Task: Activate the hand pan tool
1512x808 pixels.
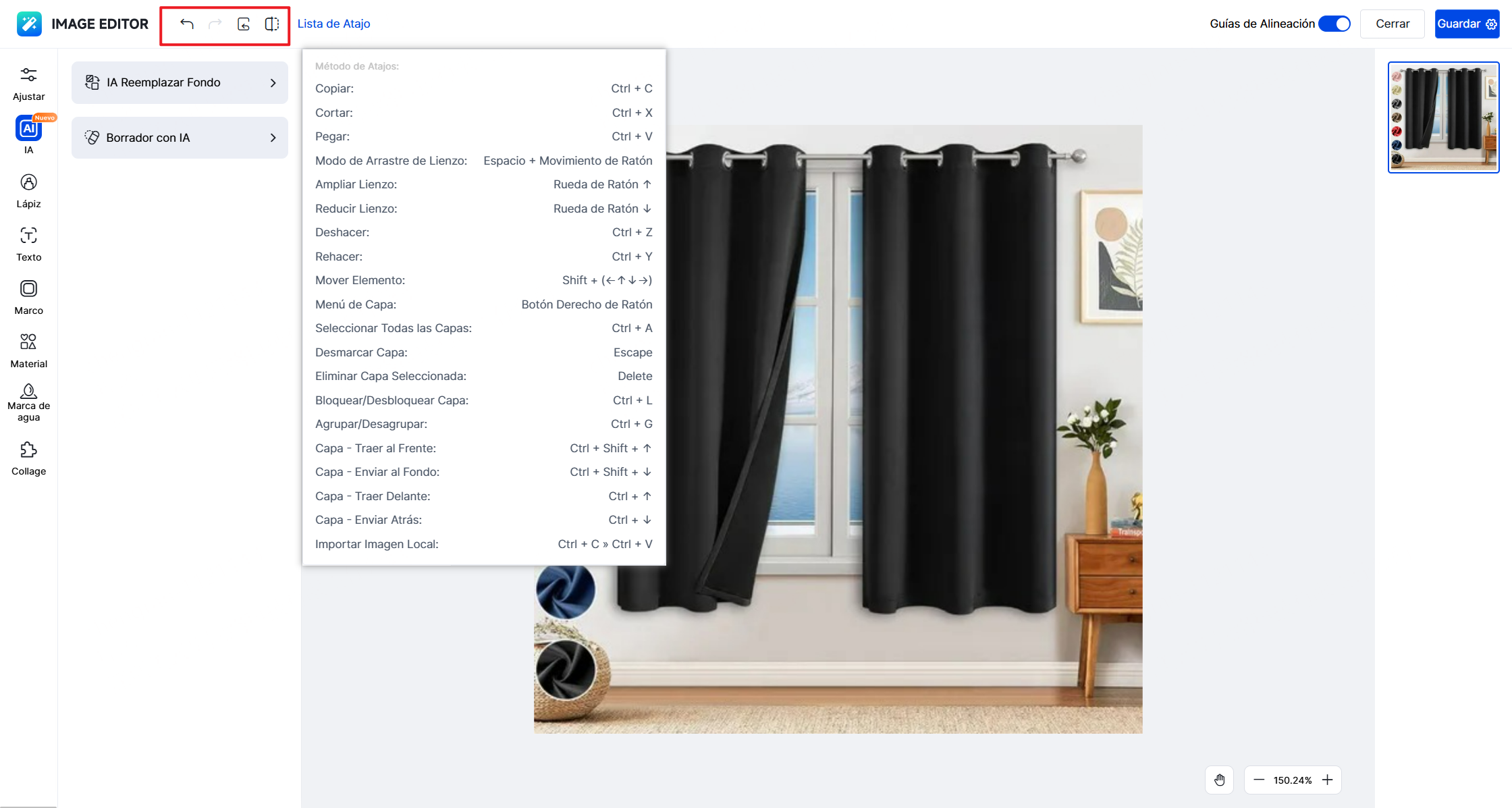Action: (1219, 780)
